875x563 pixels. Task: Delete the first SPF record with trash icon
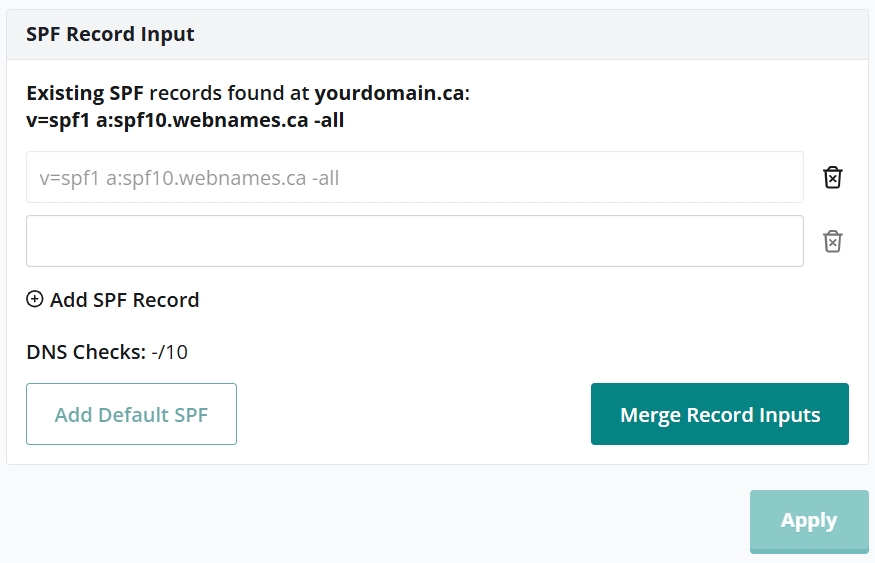pos(832,178)
